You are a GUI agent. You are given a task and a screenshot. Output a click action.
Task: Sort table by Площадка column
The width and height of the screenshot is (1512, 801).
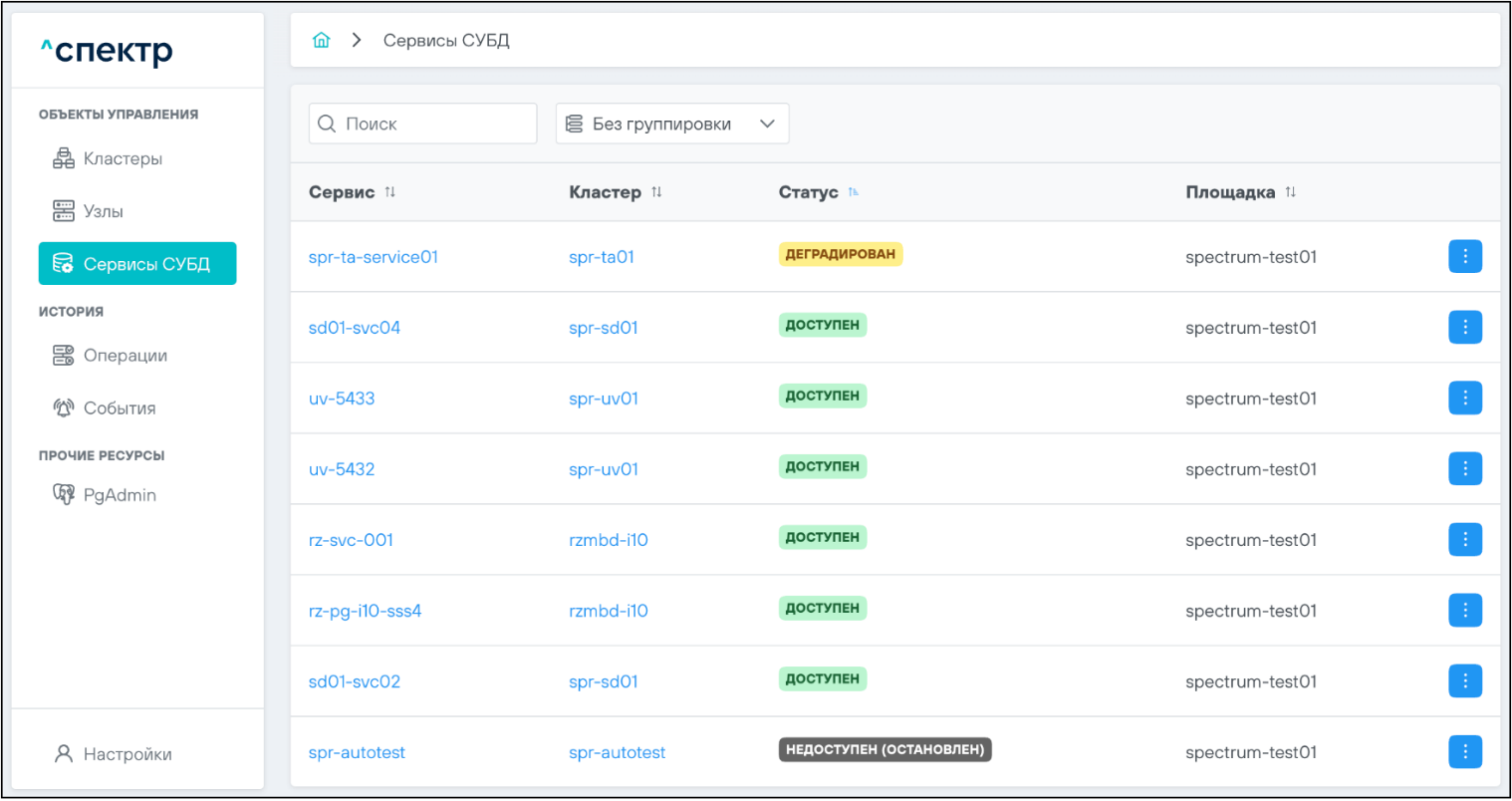tap(1290, 192)
